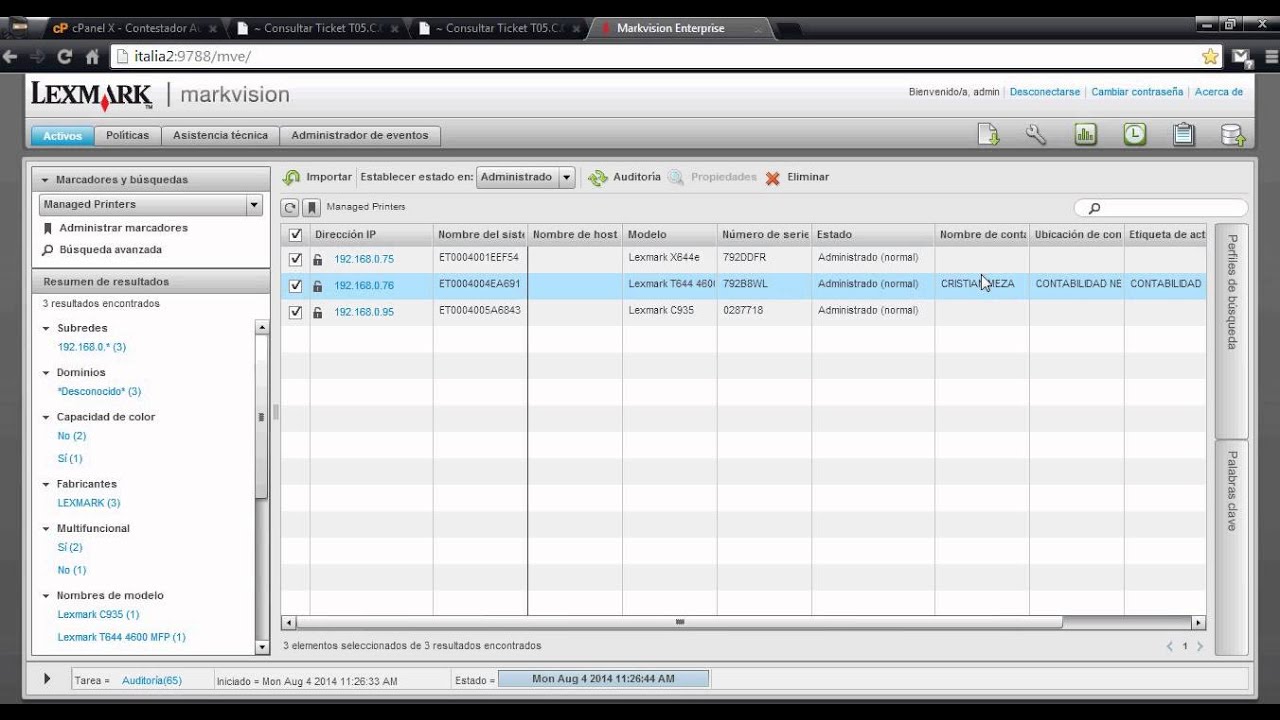Click the Administrar marcadores bookmark icon
The image size is (1280, 720).
click(x=47, y=228)
